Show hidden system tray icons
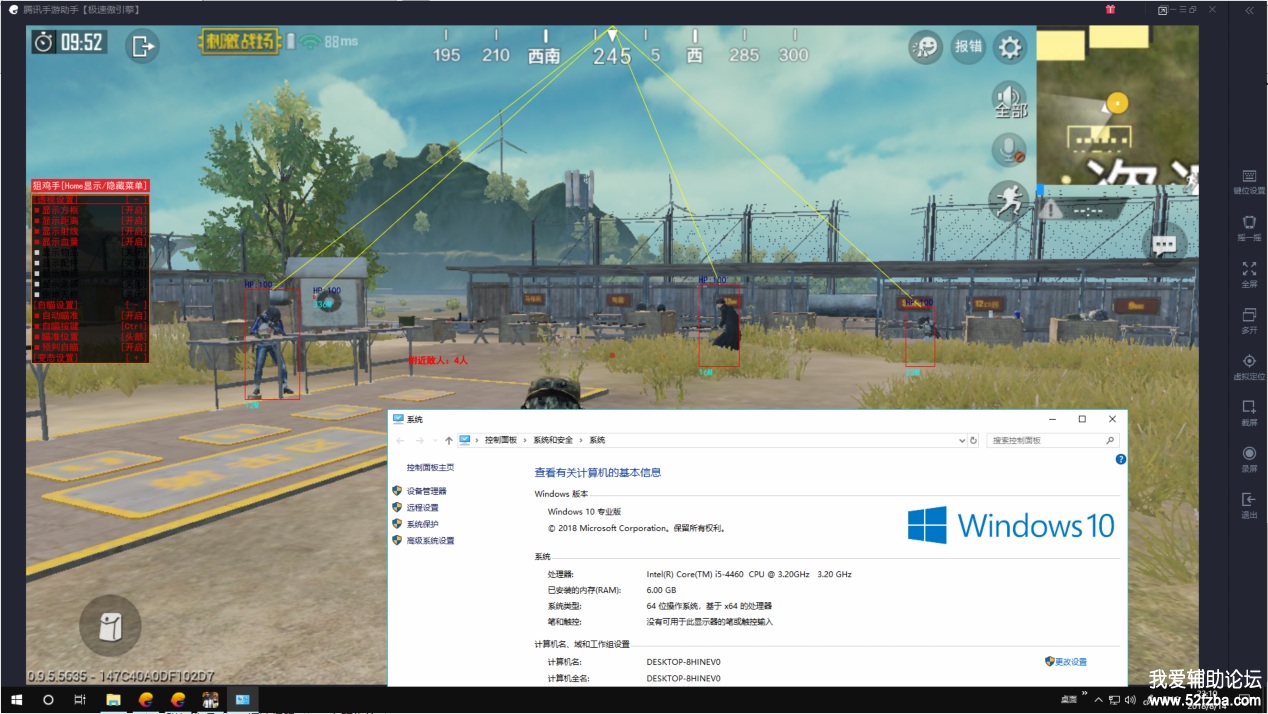The image size is (1268, 714). click(1100, 700)
